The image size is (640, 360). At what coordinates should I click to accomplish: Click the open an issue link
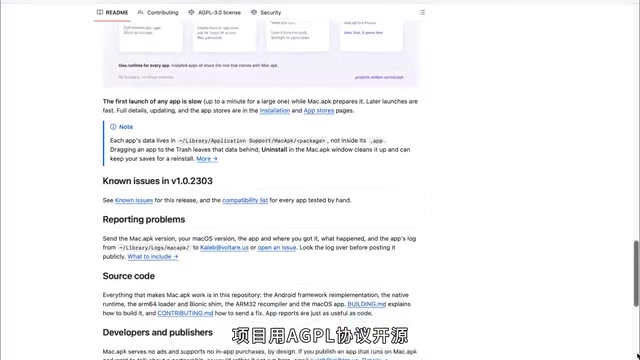(x=277, y=248)
